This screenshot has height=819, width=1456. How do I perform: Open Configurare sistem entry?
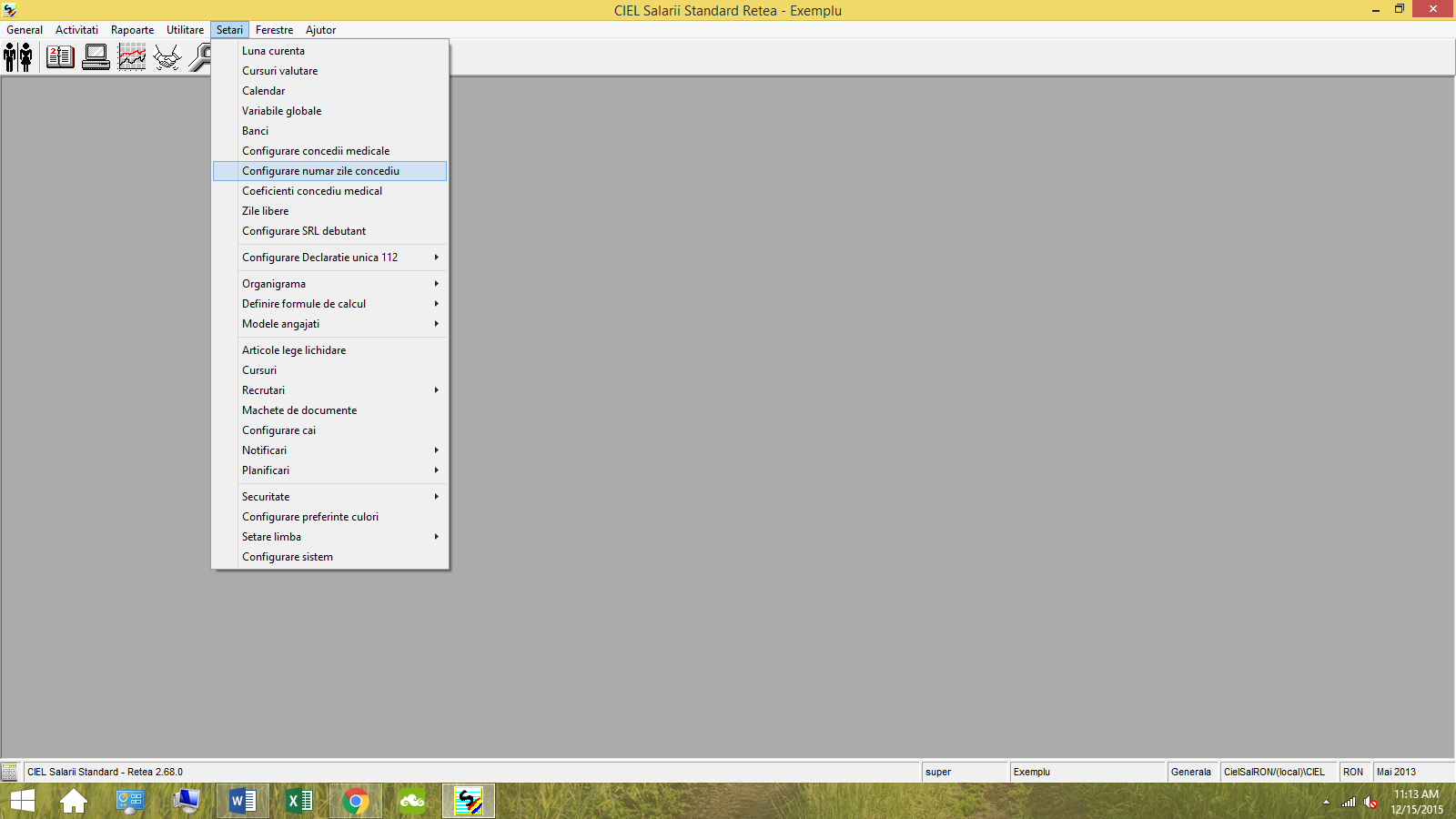point(329,557)
